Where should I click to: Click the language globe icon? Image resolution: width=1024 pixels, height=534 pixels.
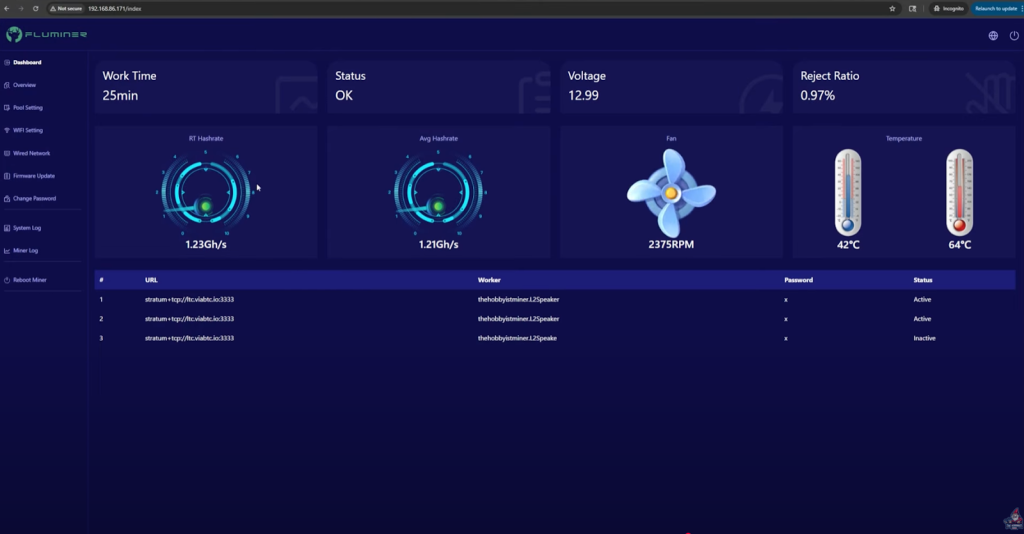(993, 35)
